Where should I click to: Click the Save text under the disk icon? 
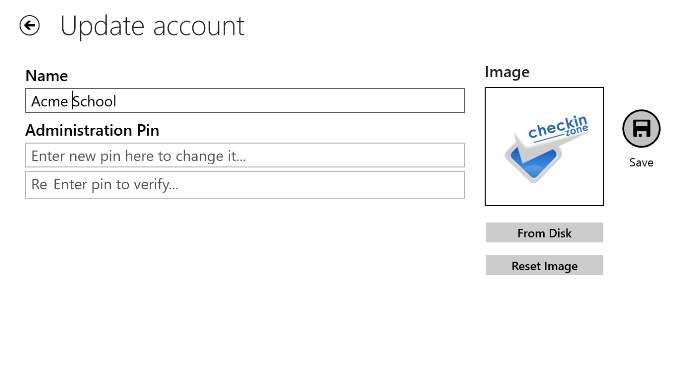pos(641,163)
